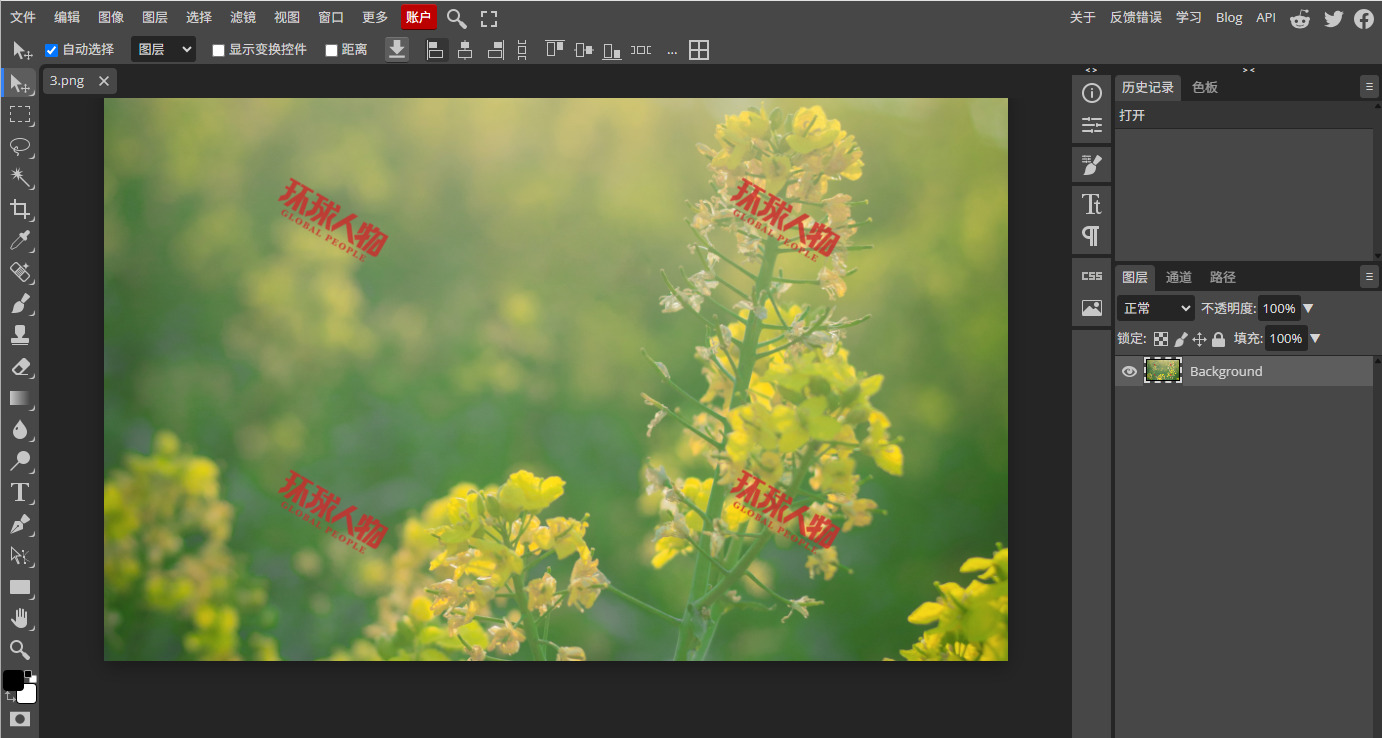Switch to the 通道 tab
The width and height of the screenshot is (1382, 738).
tap(1179, 277)
